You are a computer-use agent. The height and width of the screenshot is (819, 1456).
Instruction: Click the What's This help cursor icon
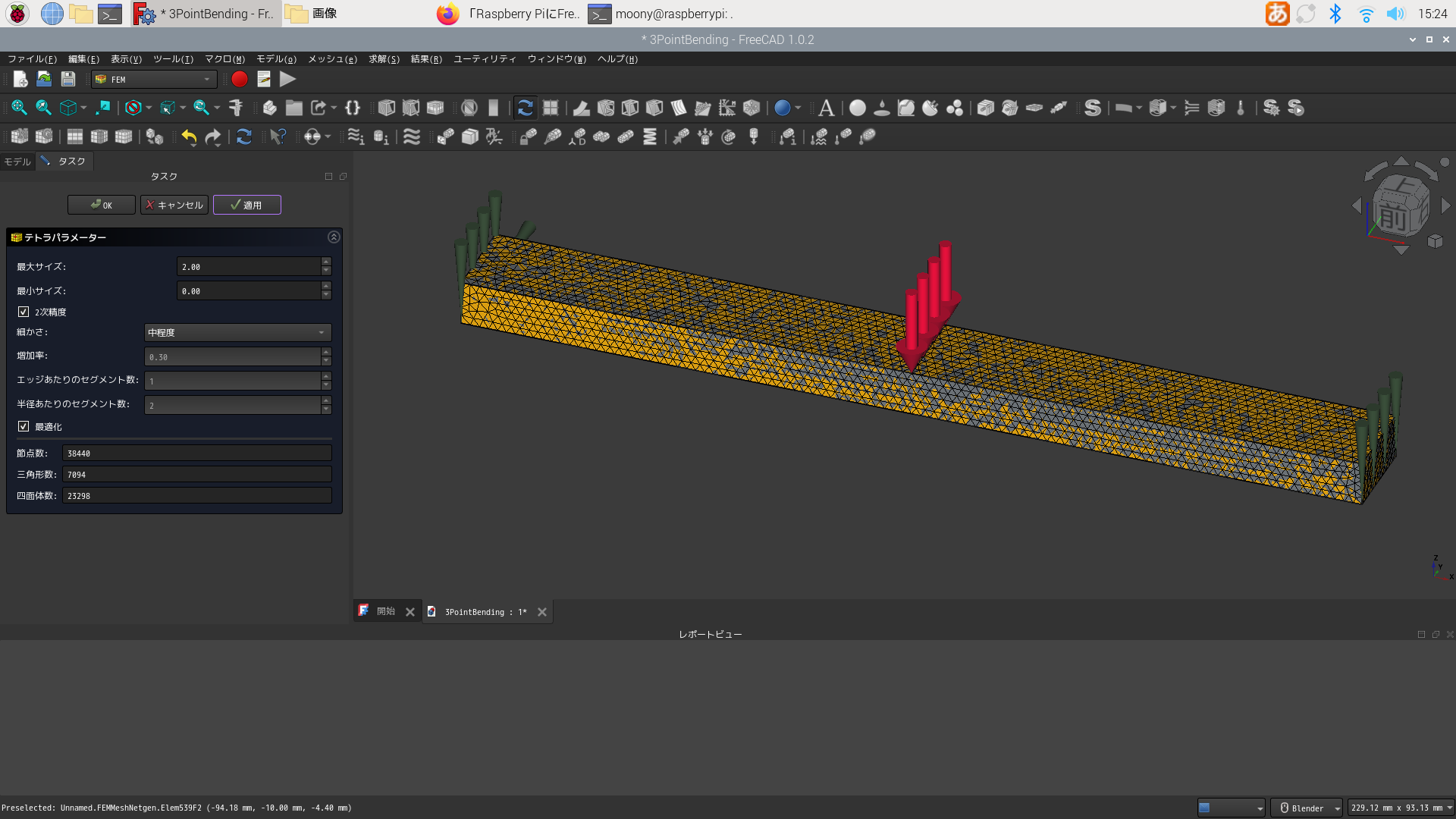pos(278,136)
